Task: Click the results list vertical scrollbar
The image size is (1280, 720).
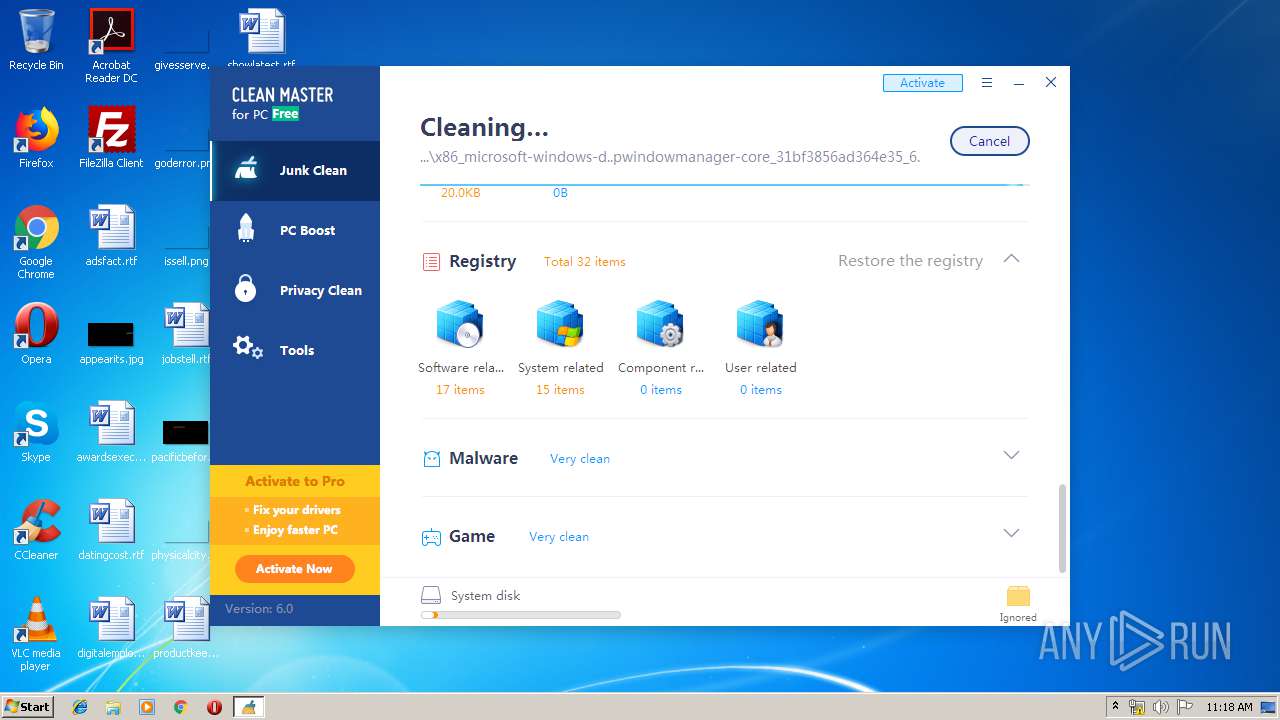Action: click(x=1062, y=529)
